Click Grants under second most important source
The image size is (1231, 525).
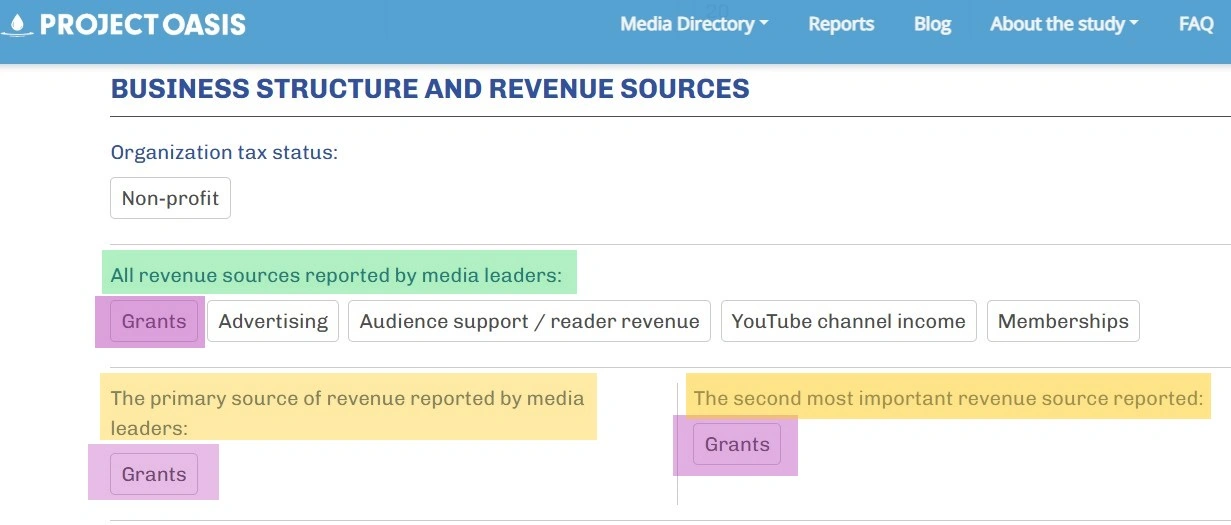737,444
